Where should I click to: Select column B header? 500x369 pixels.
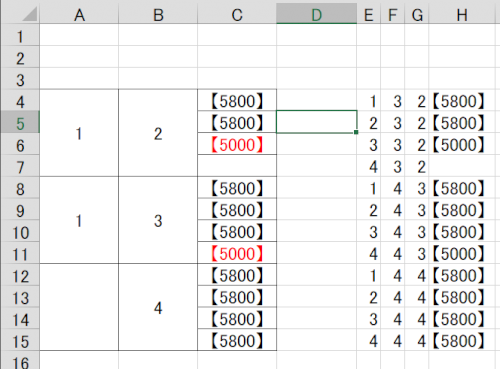click(x=158, y=15)
